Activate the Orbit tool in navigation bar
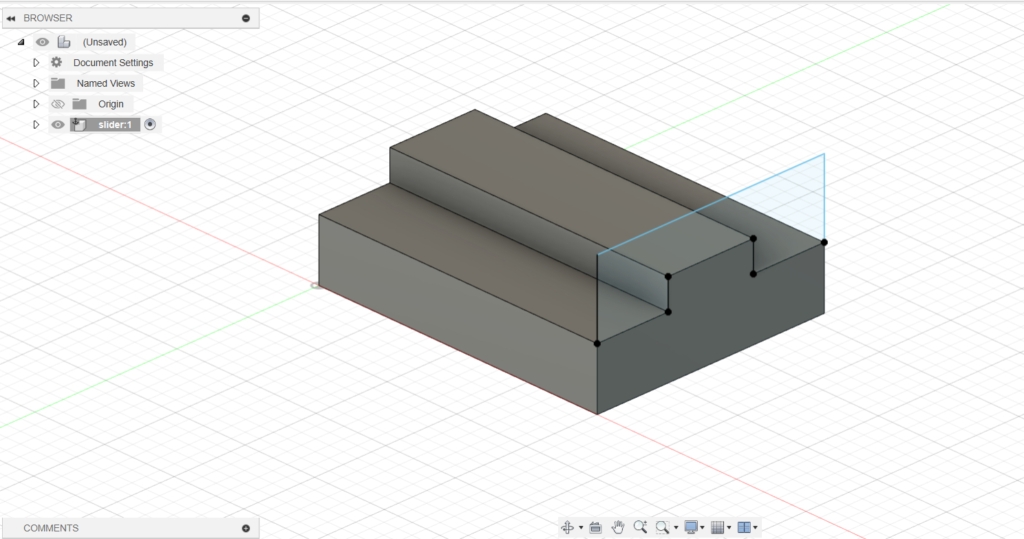Viewport: 1024px width, 539px height. (x=568, y=527)
